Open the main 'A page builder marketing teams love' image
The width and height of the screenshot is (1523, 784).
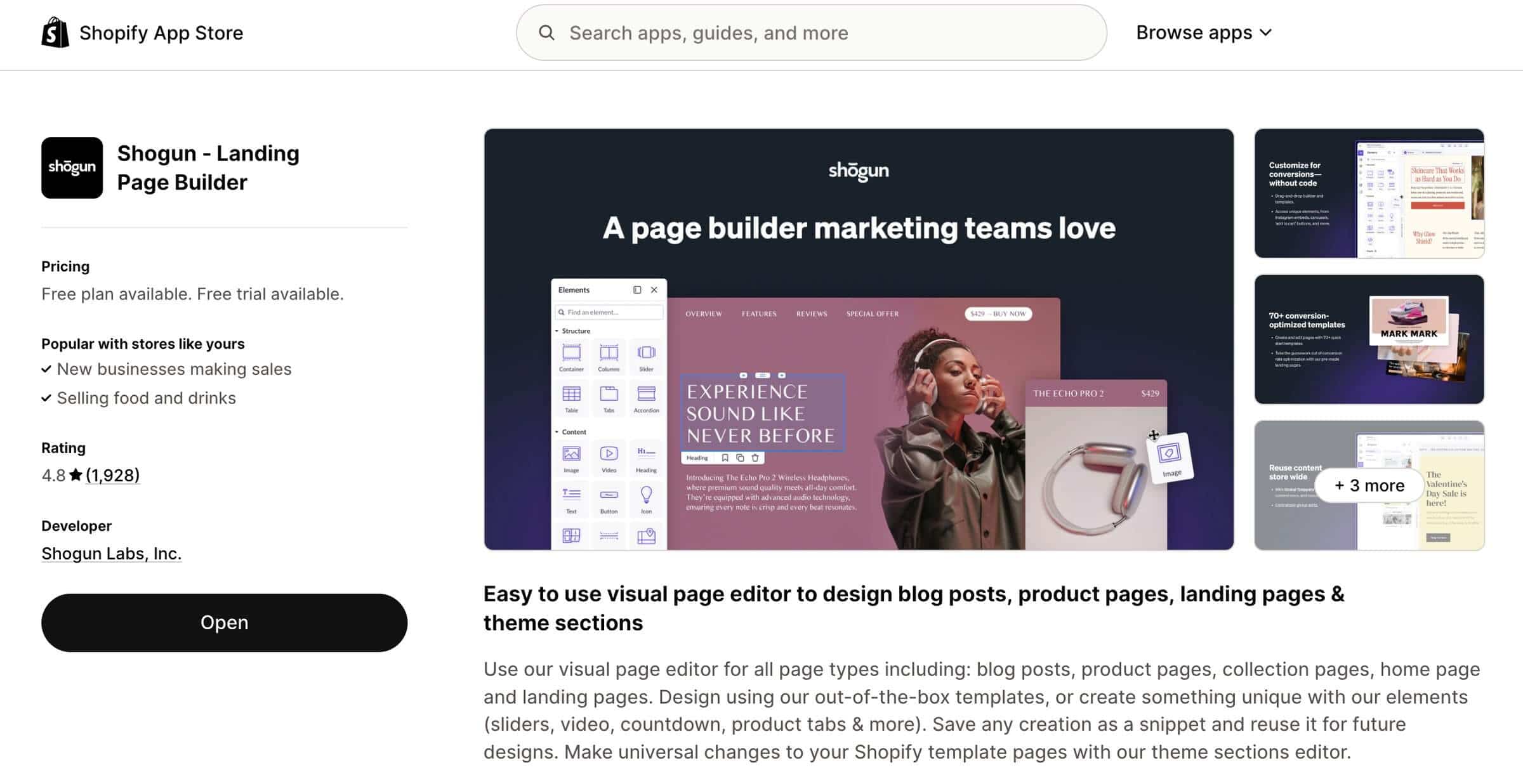coord(859,339)
